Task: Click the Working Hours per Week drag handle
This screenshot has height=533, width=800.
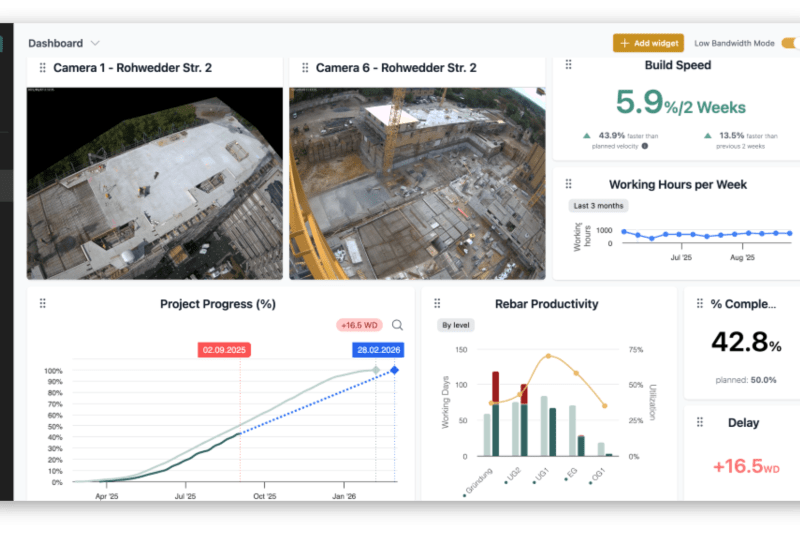Action: [x=569, y=184]
